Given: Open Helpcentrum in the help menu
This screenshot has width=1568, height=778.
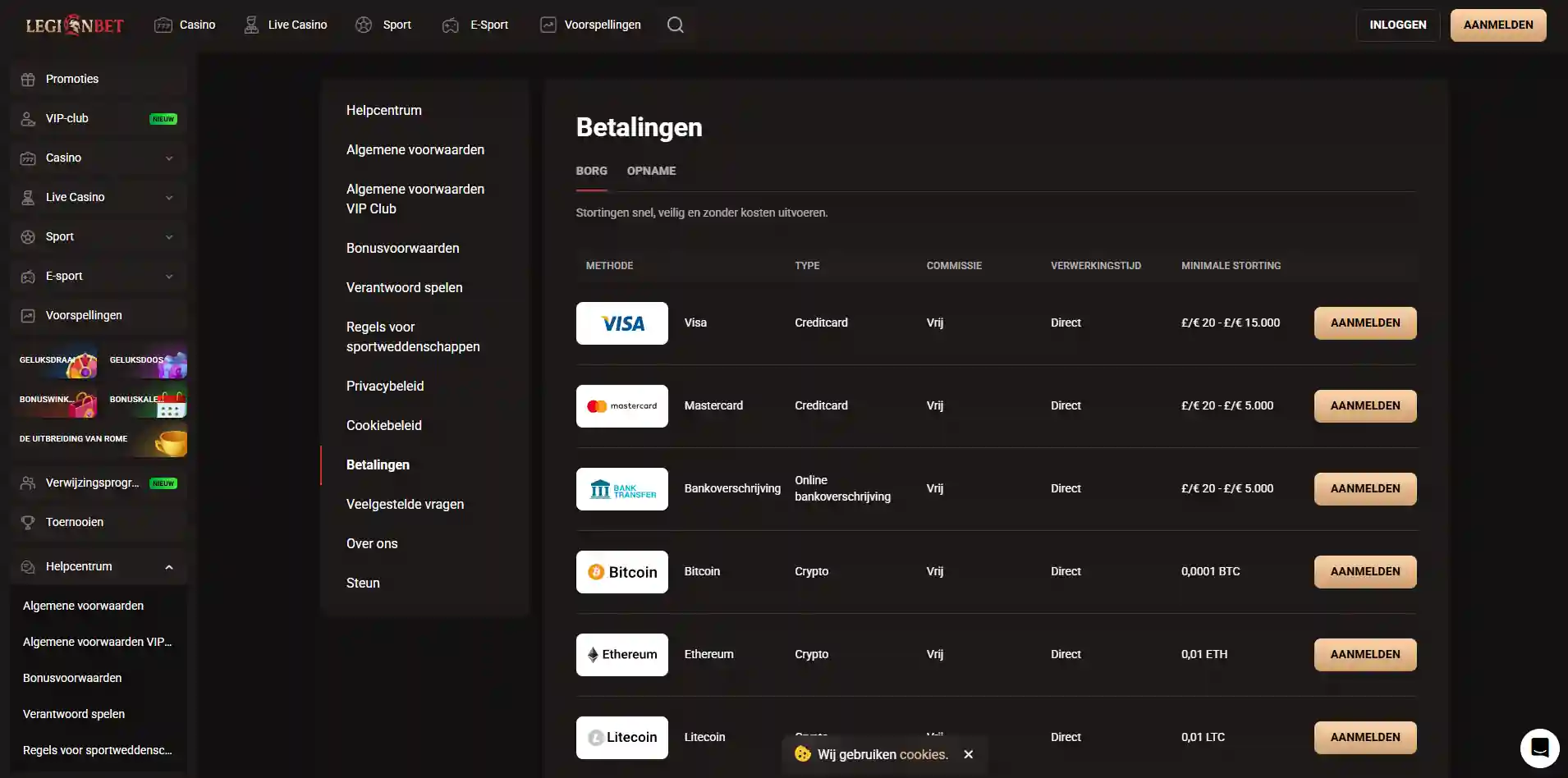Looking at the screenshot, I should [384, 110].
